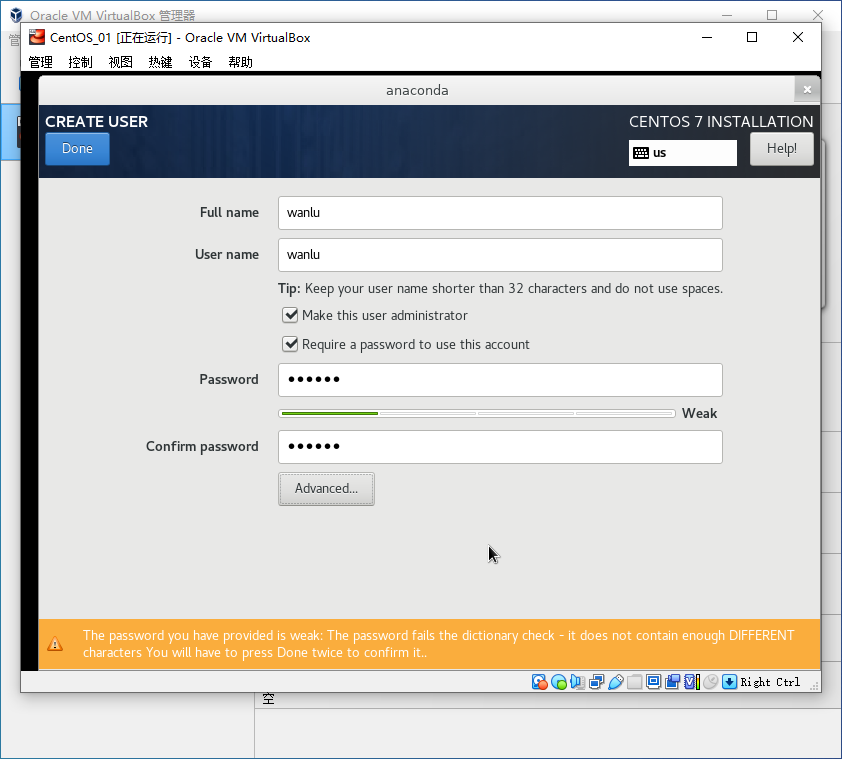Click the weak password warning message
Viewport: 842px width, 759px height.
(x=438, y=644)
